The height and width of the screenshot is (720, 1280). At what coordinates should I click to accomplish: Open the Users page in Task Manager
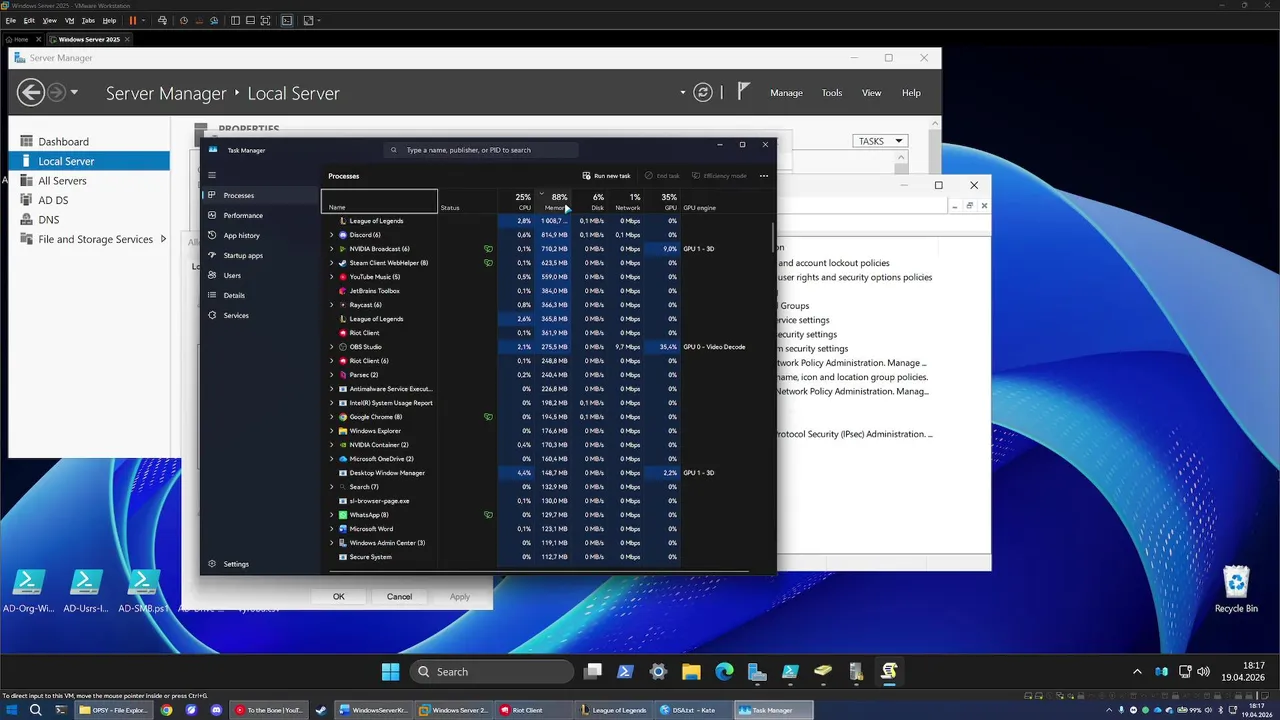(260, 275)
